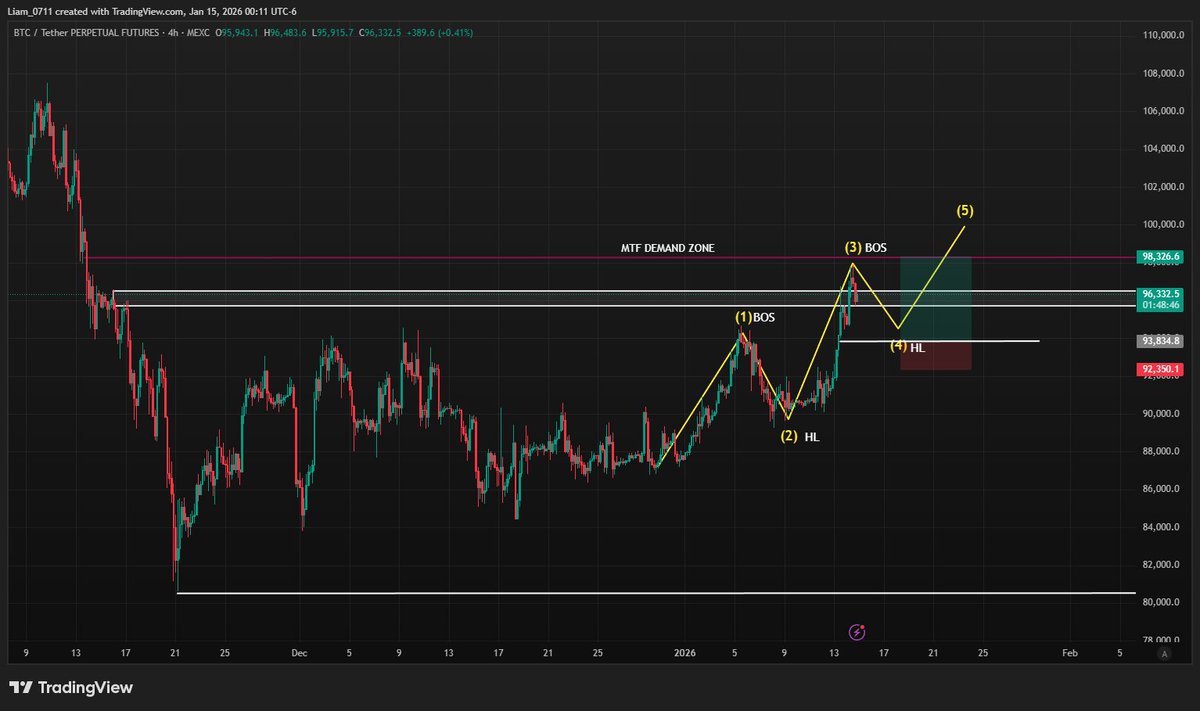This screenshot has width=1200, height=711.
Task: Select the (2) HL wave label
Action: 800,437
